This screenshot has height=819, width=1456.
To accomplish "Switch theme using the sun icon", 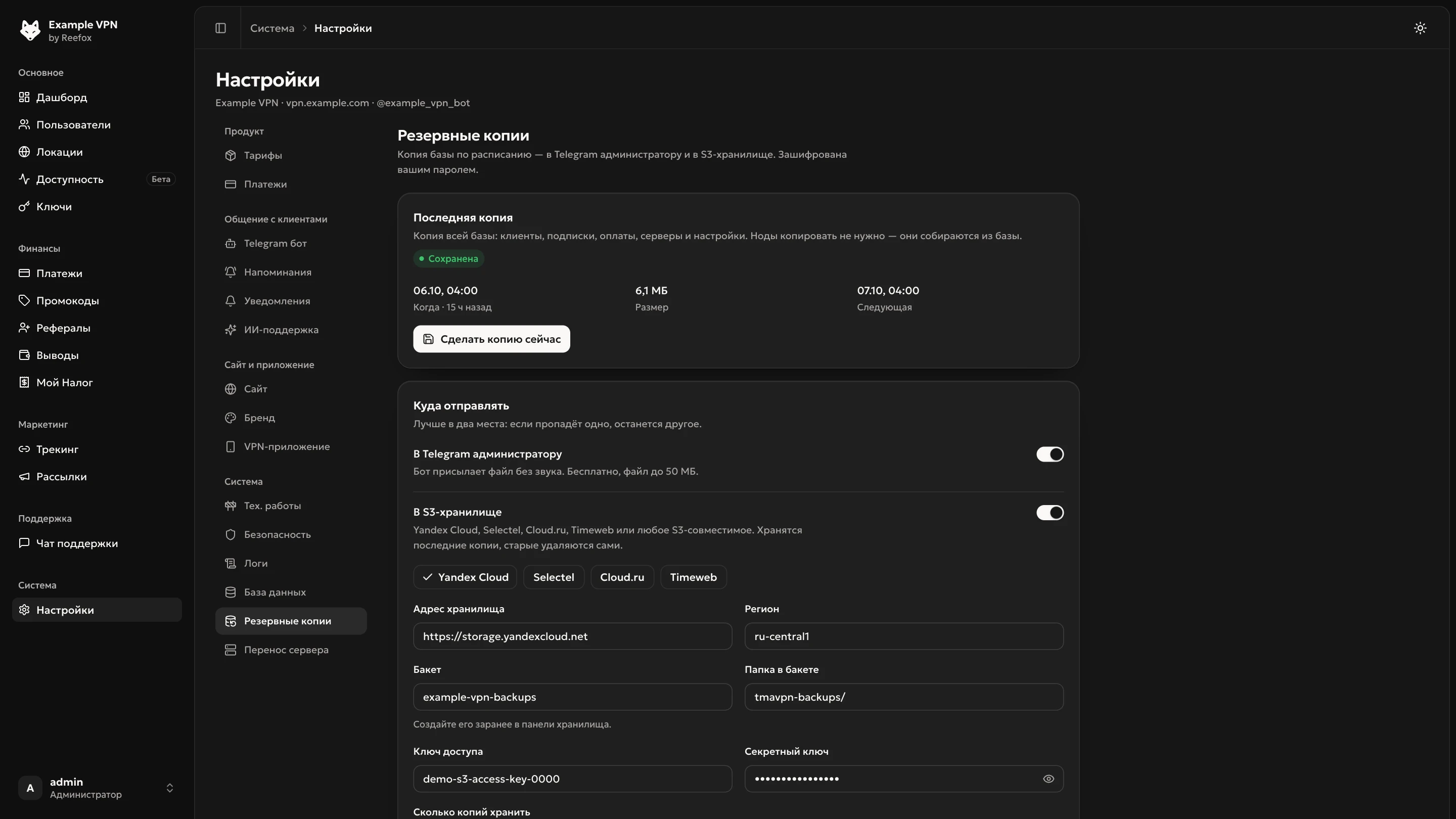I will (1420, 28).
